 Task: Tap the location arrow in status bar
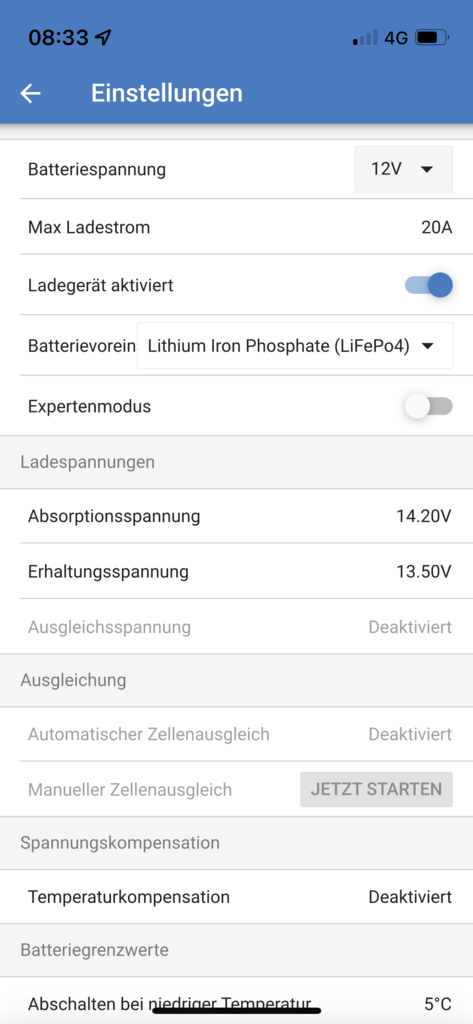pyautogui.click(x=103, y=38)
